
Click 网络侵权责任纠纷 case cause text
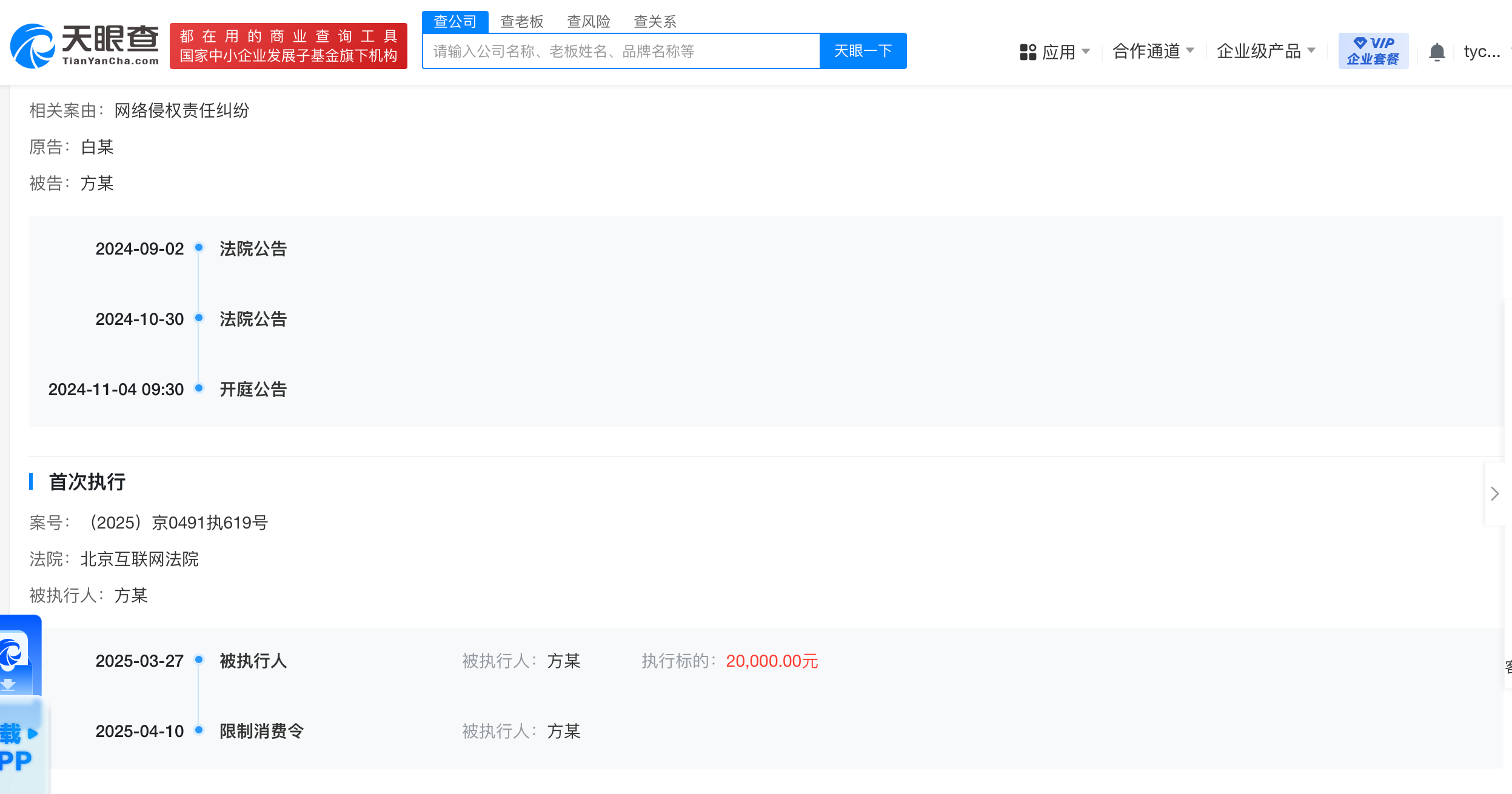coord(182,110)
